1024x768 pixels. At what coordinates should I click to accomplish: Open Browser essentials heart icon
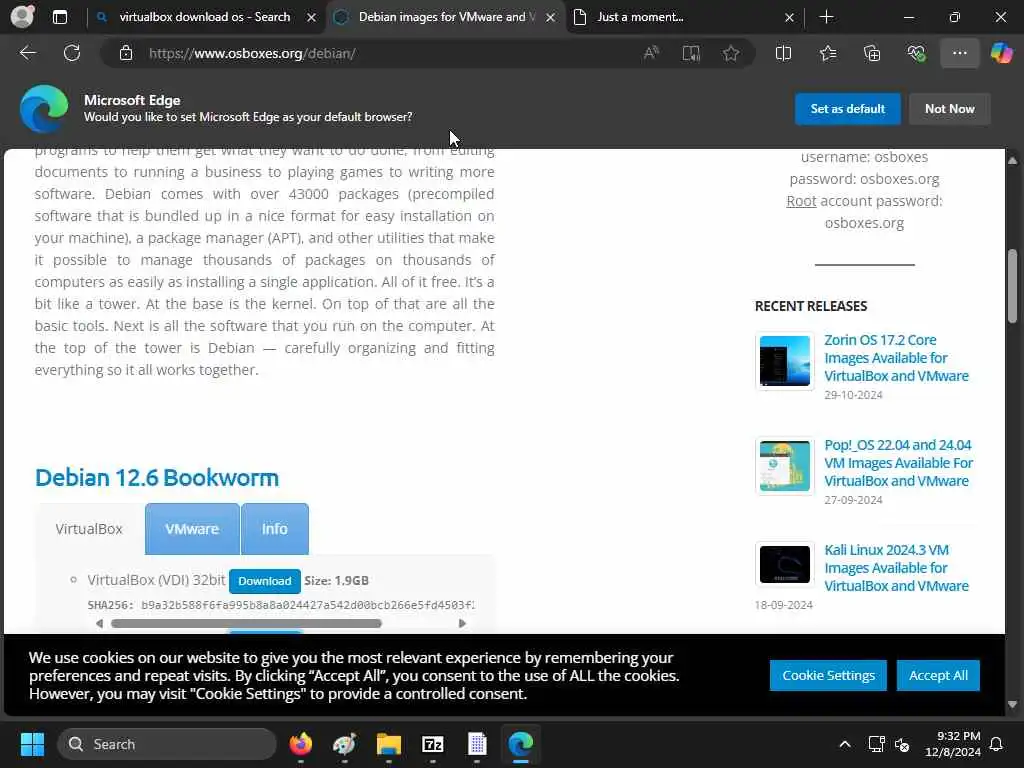tap(916, 53)
